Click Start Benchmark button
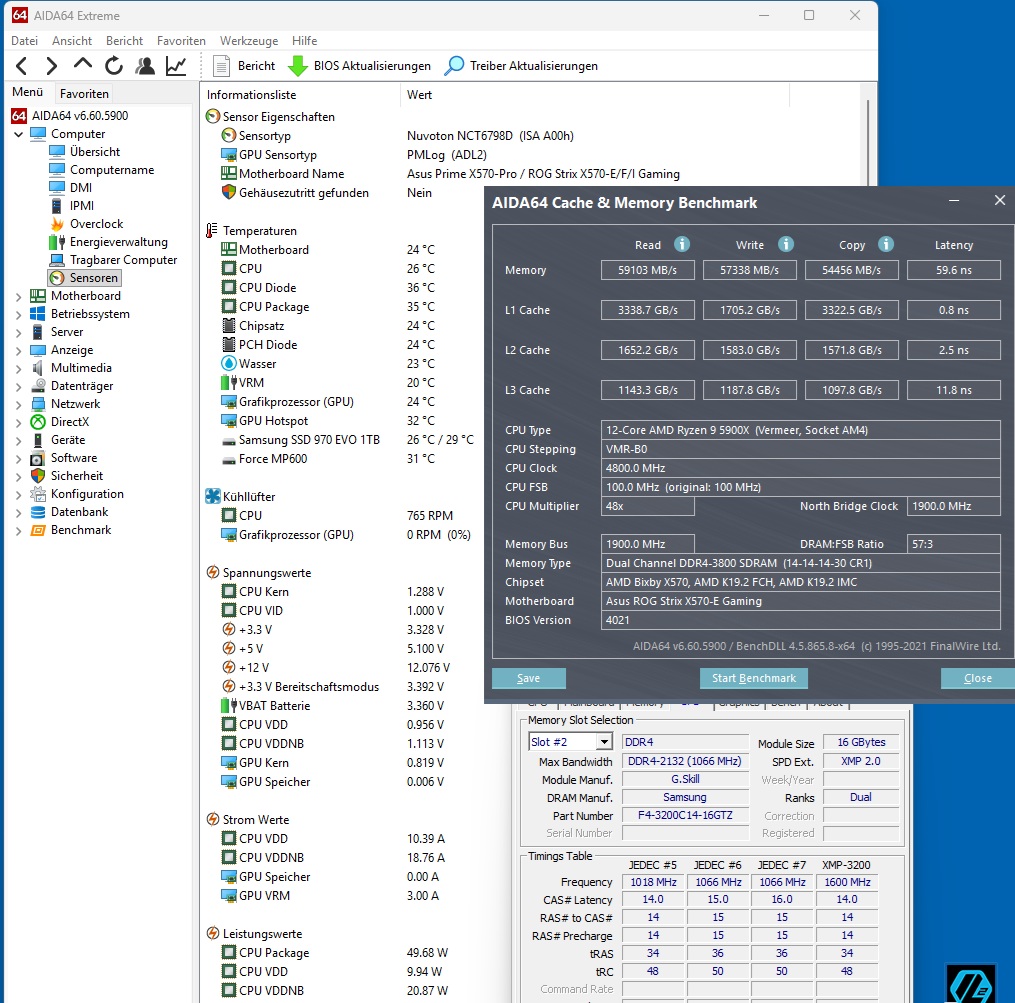Image resolution: width=1015 pixels, height=1003 pixels. point(753,678)
